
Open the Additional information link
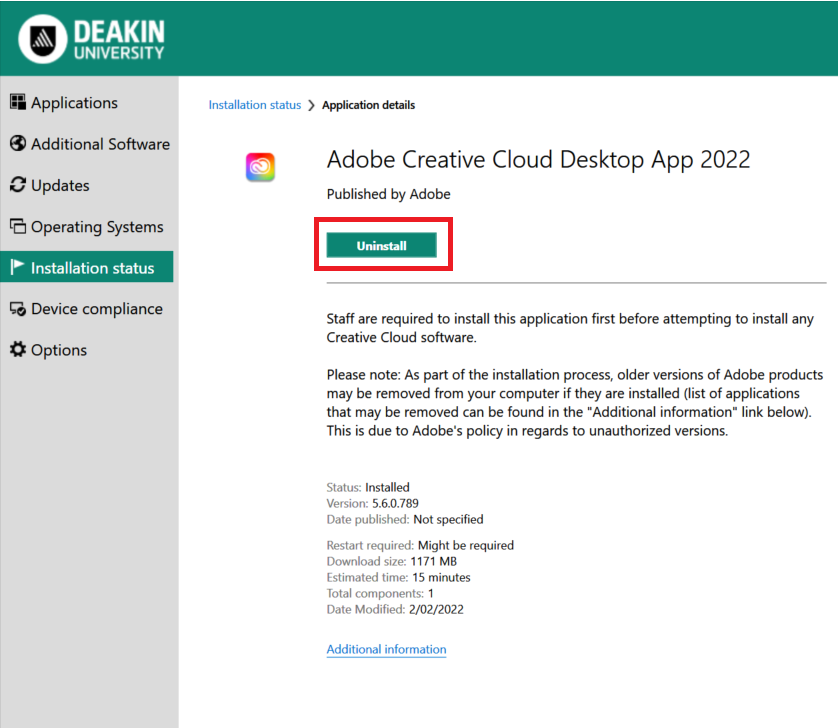[386, 649]
